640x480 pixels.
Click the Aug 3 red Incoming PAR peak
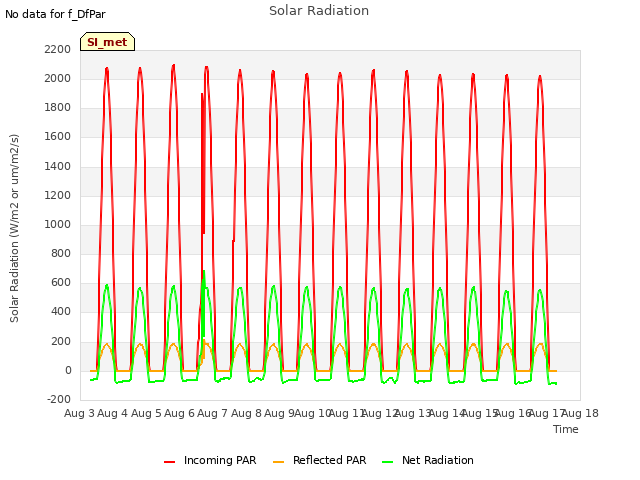107,69
